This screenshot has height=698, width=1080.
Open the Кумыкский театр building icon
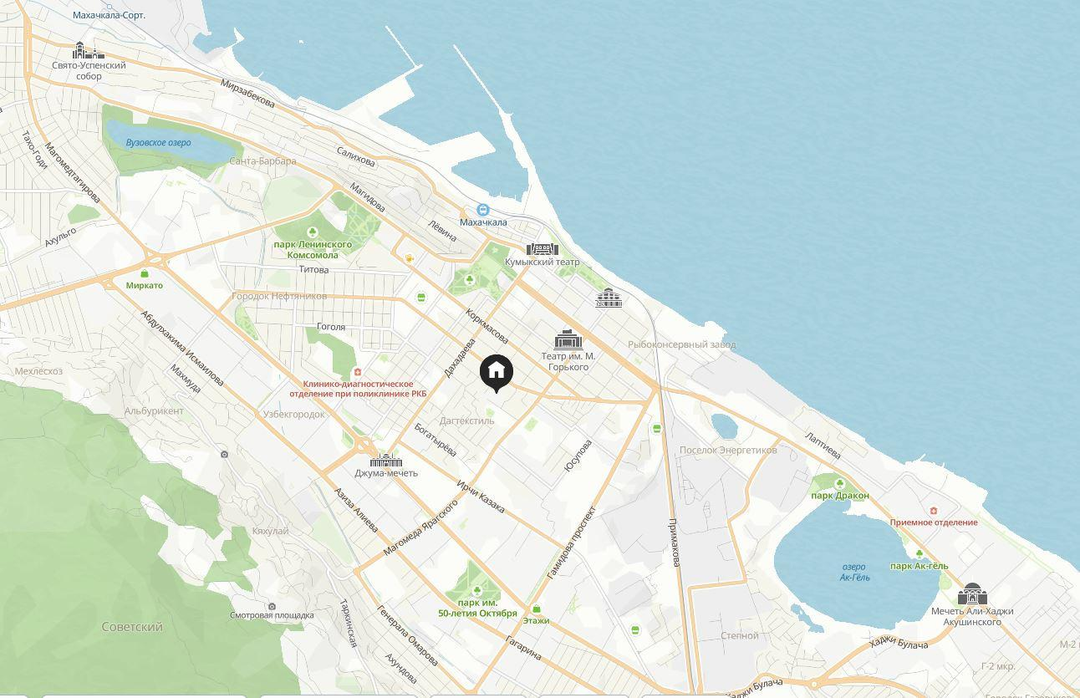tap(542, 249)
